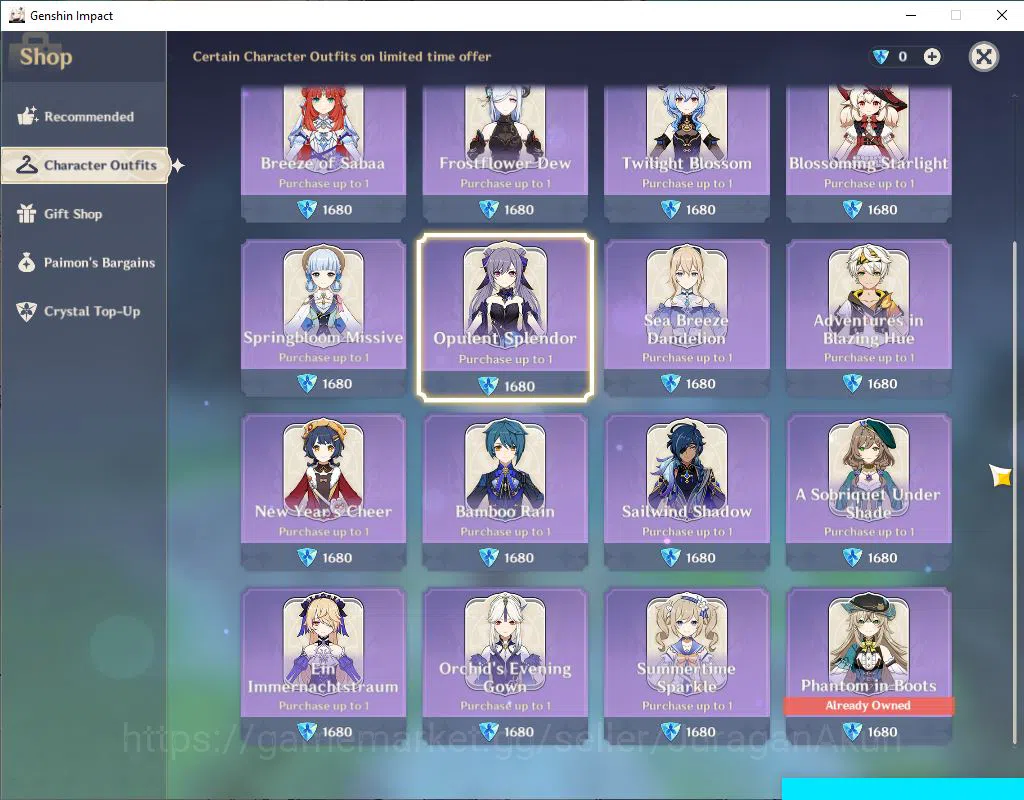Select the Orchid's Evening Gown outfit card
Viewport: 1024px width, 800px height.
tap(505, 666)
